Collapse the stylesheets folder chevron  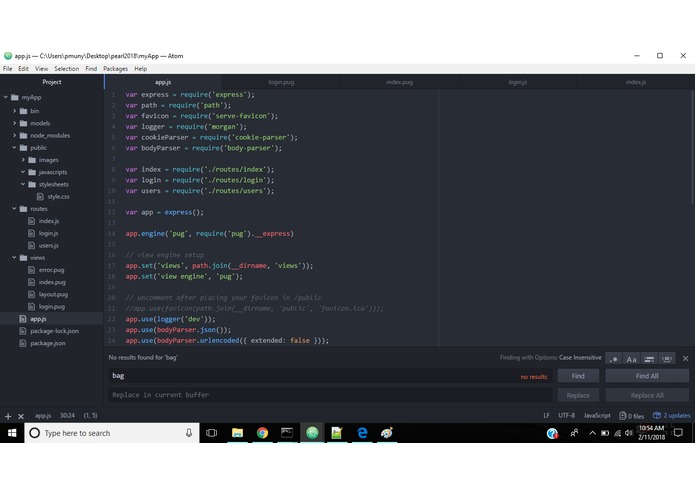pyautogui.click(x=23, y=184)
